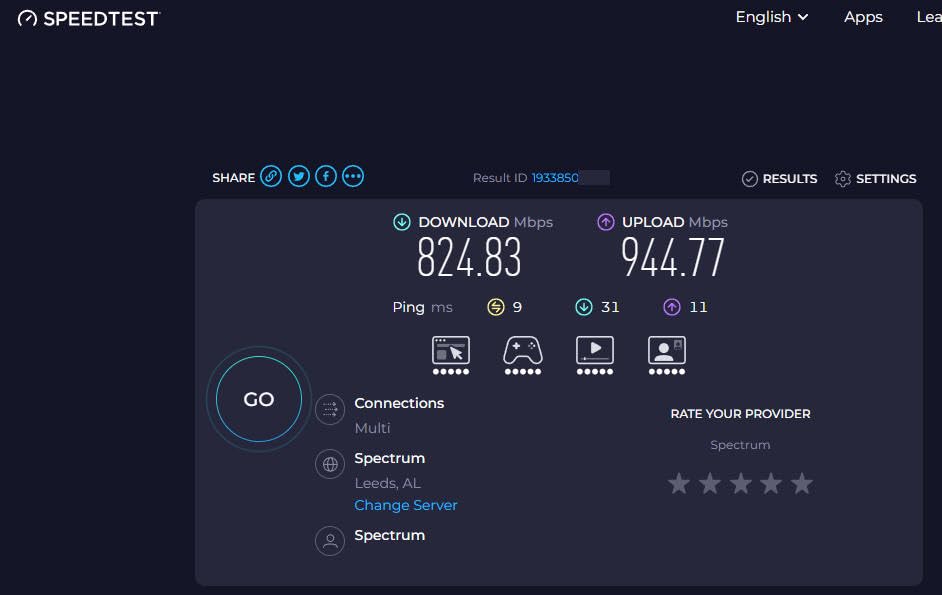Image resolution: width=942 pixels, height=595 pixels.
Task: Share result on Facebook
Action: click(326, 176)
